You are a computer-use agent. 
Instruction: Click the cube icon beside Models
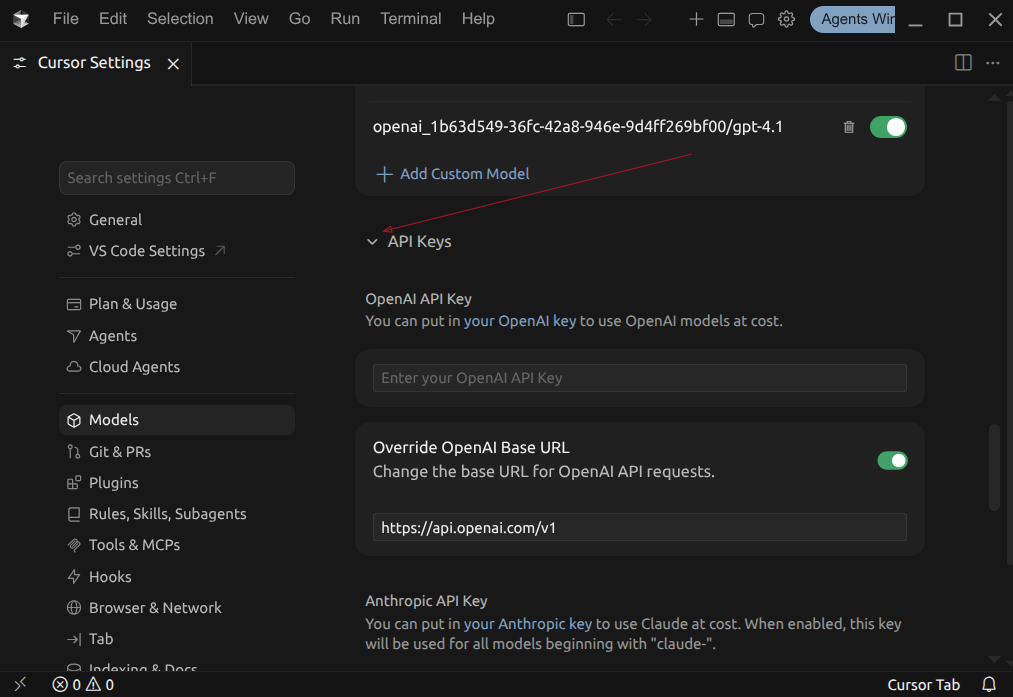pyautogui.click(x=74, y=420)
